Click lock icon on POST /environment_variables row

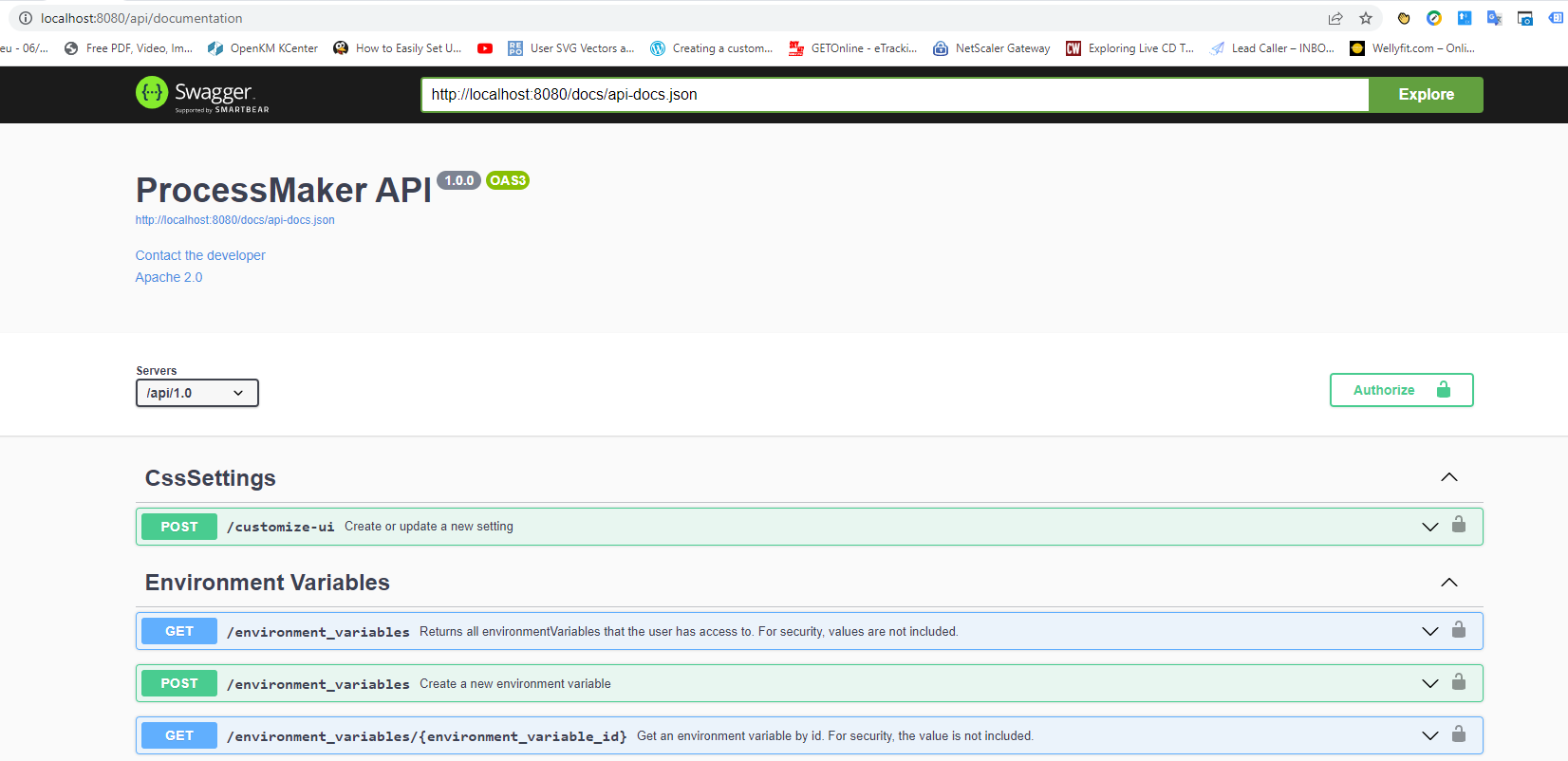1459,681
